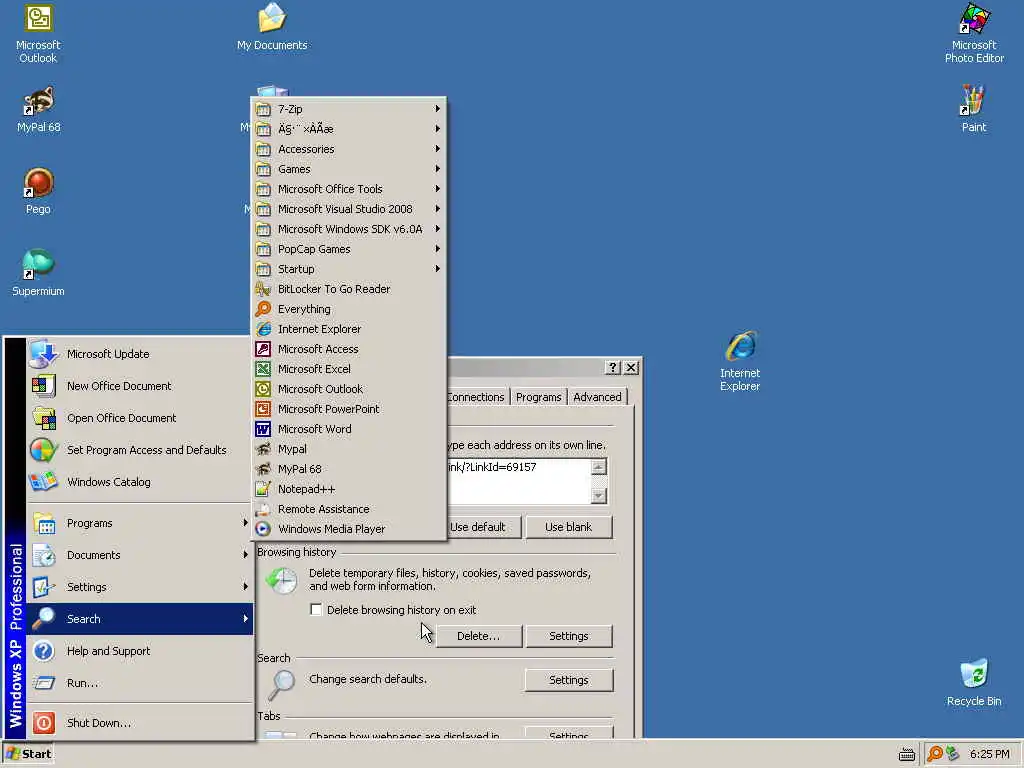The width and height of the screenshot is (1024, 768).
Task: Open the Recycle Bin
Action: [x=974, y=682]
